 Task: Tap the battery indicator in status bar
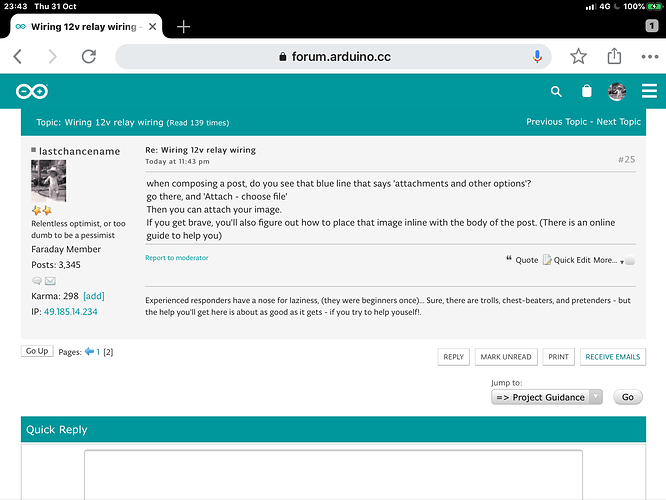pos(654,6)
